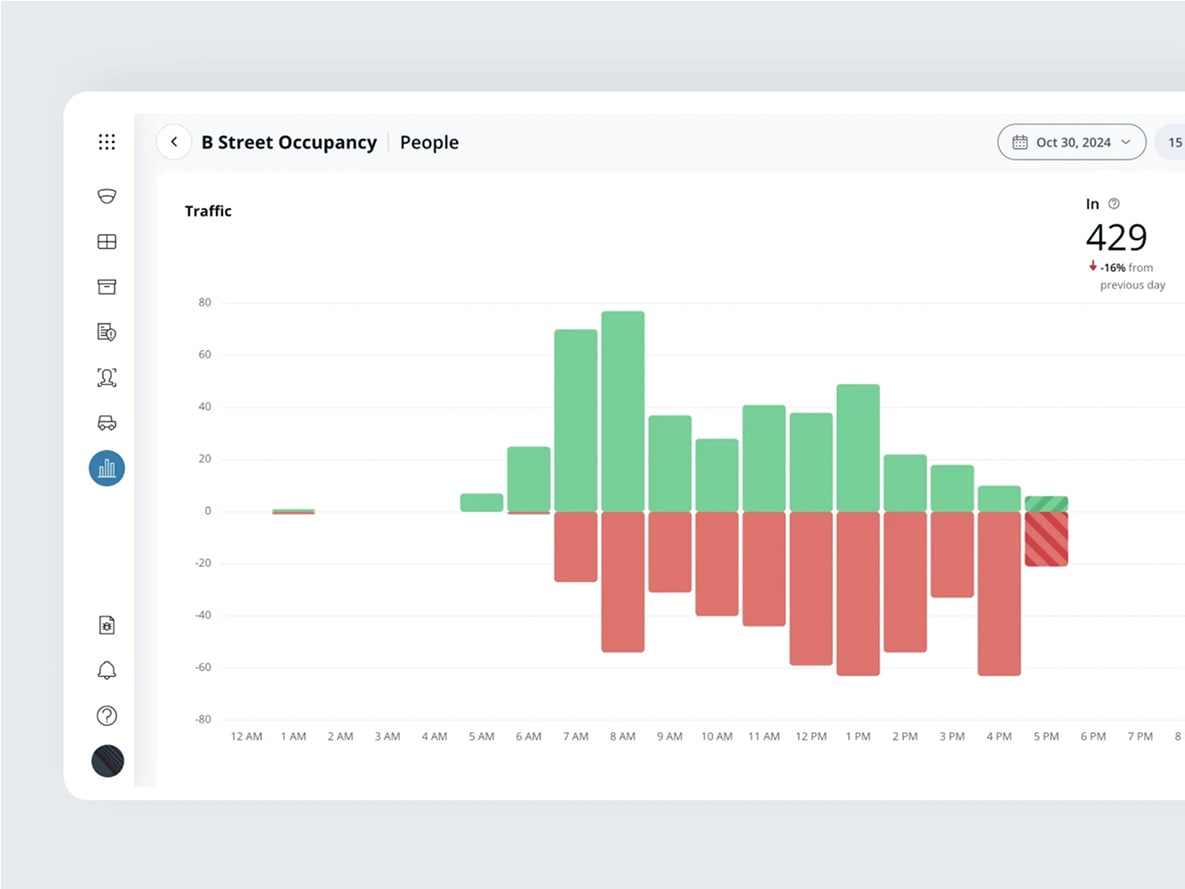Image resolution: width=1185 pixels, height=889 pixels.
Task: Select the analytics bar chart icon
Action: tap(107, 467)
